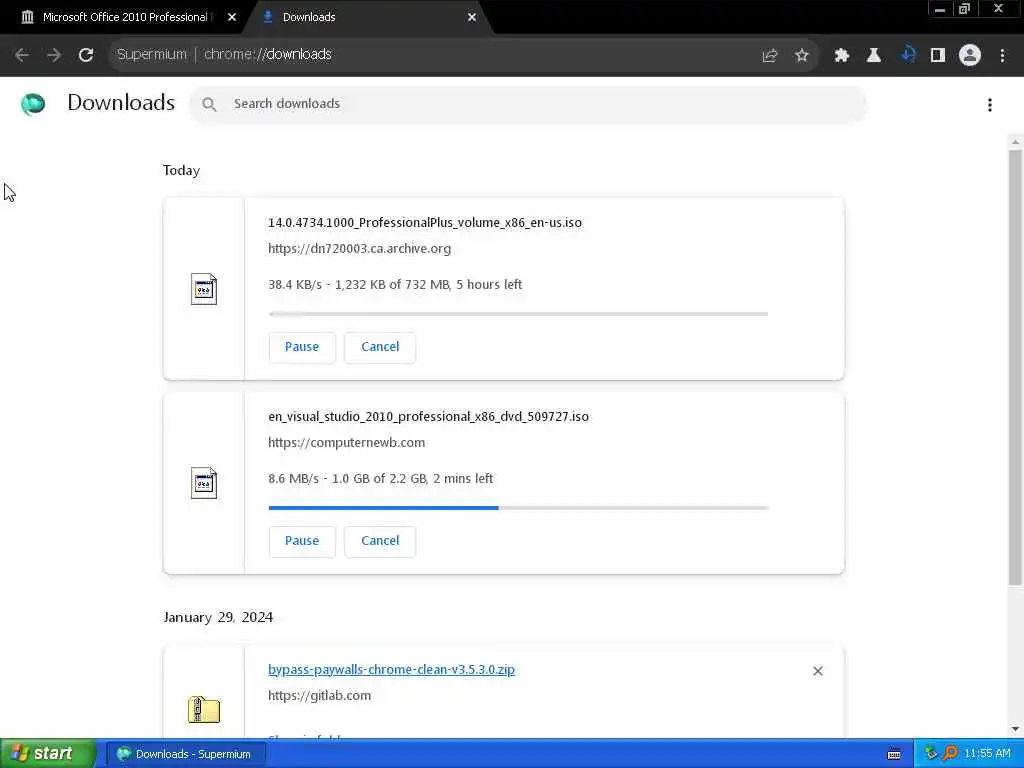This screenshot has width=1024, height=768.
Task: Focus the Search downloads field
Action: (528, 104)
